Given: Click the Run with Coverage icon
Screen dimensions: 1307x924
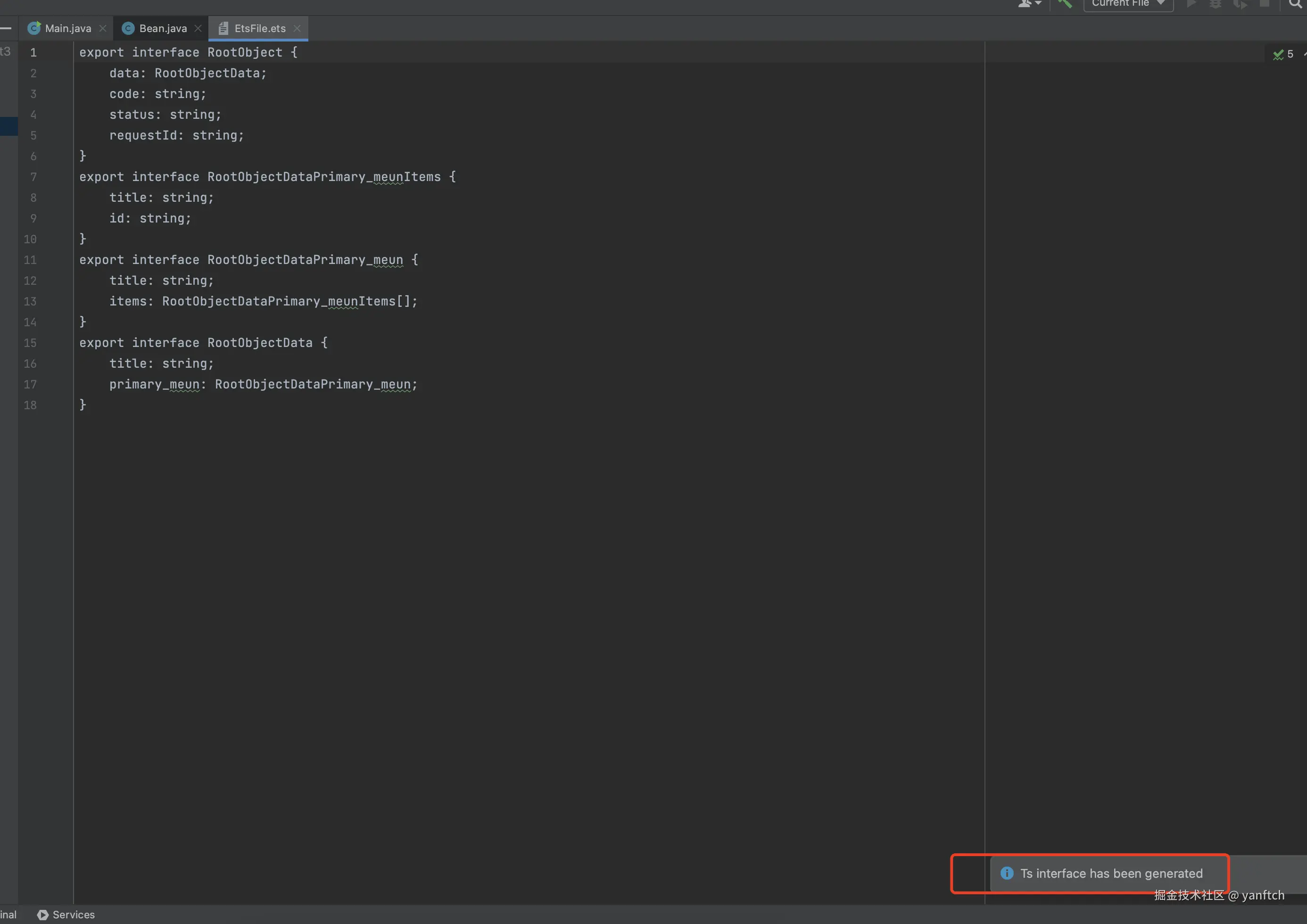Looking at the screenshot, I should 1240,3.
